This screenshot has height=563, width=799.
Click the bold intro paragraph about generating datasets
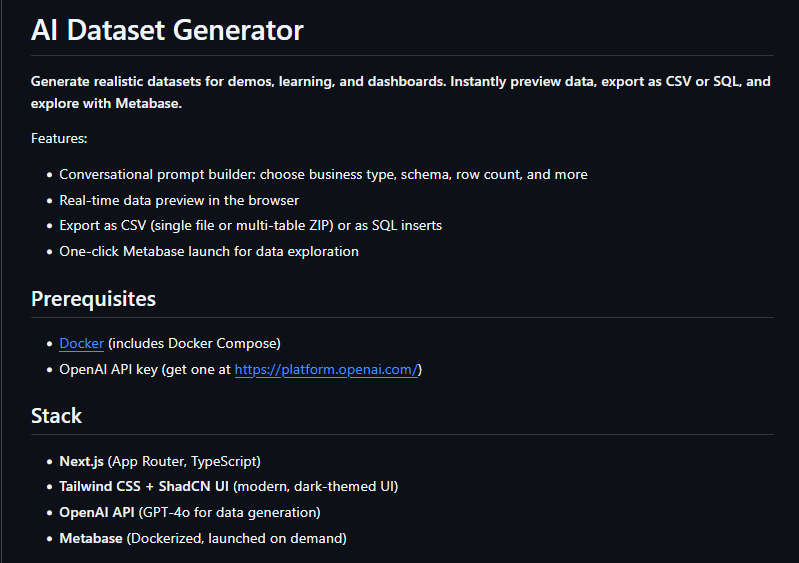[401, 92]
